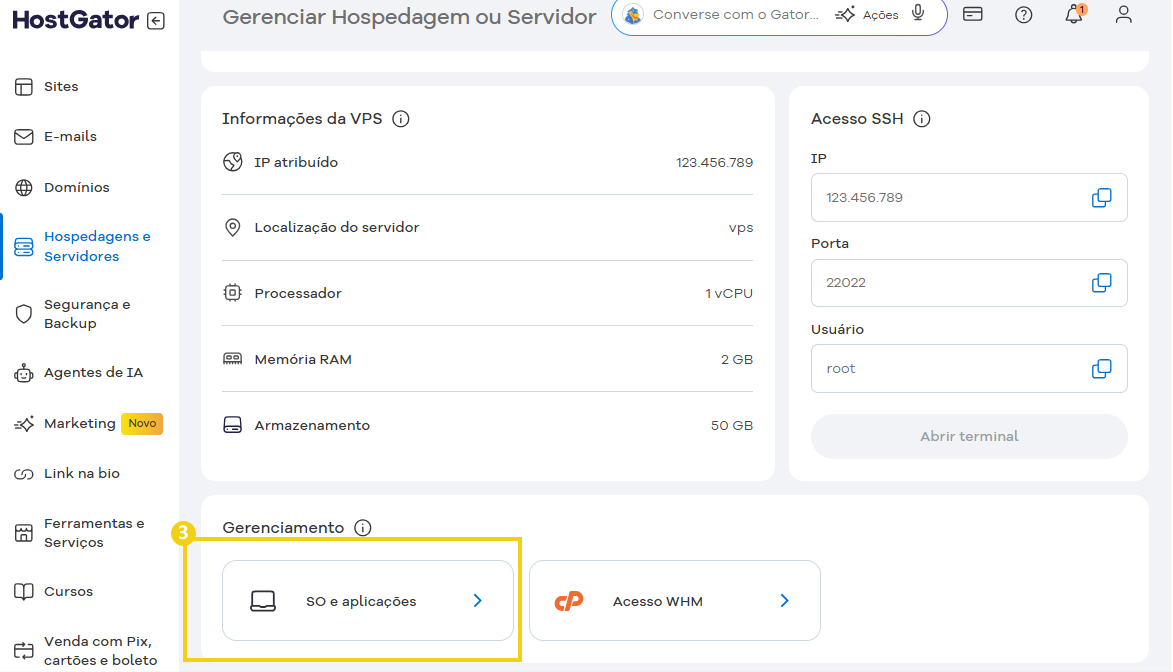This screenshot has width=1173, height=672.
Task: Copy the root username
Action: (x=1101, y=368)
